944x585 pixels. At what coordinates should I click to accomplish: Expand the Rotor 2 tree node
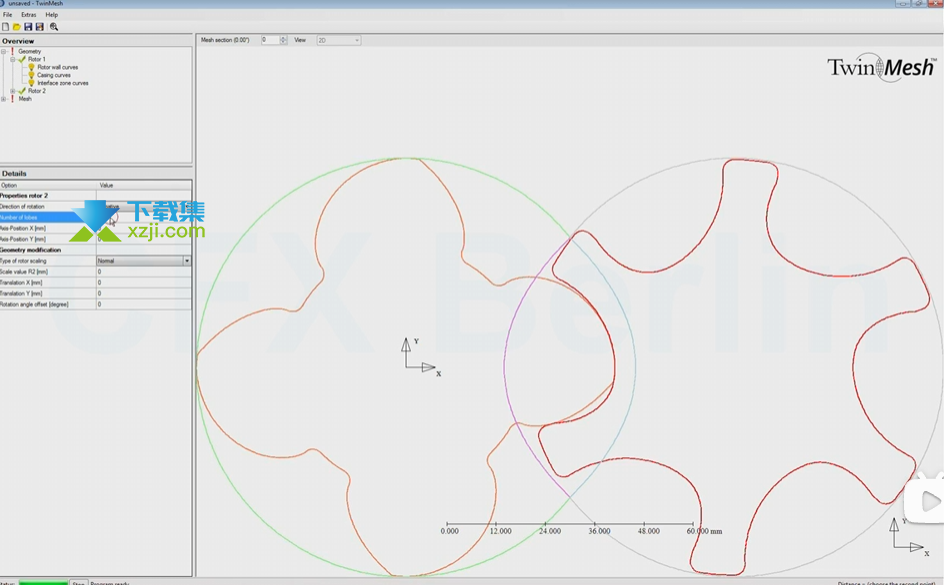point(13,91)
